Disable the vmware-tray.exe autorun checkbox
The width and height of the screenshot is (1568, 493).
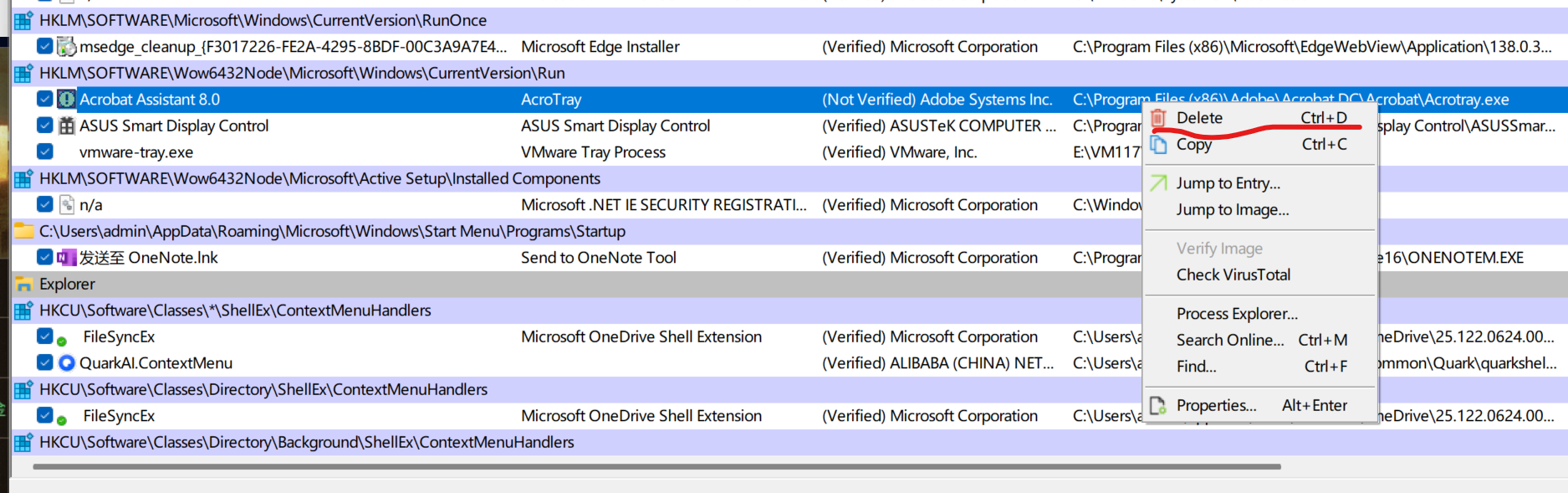[45, 151]
